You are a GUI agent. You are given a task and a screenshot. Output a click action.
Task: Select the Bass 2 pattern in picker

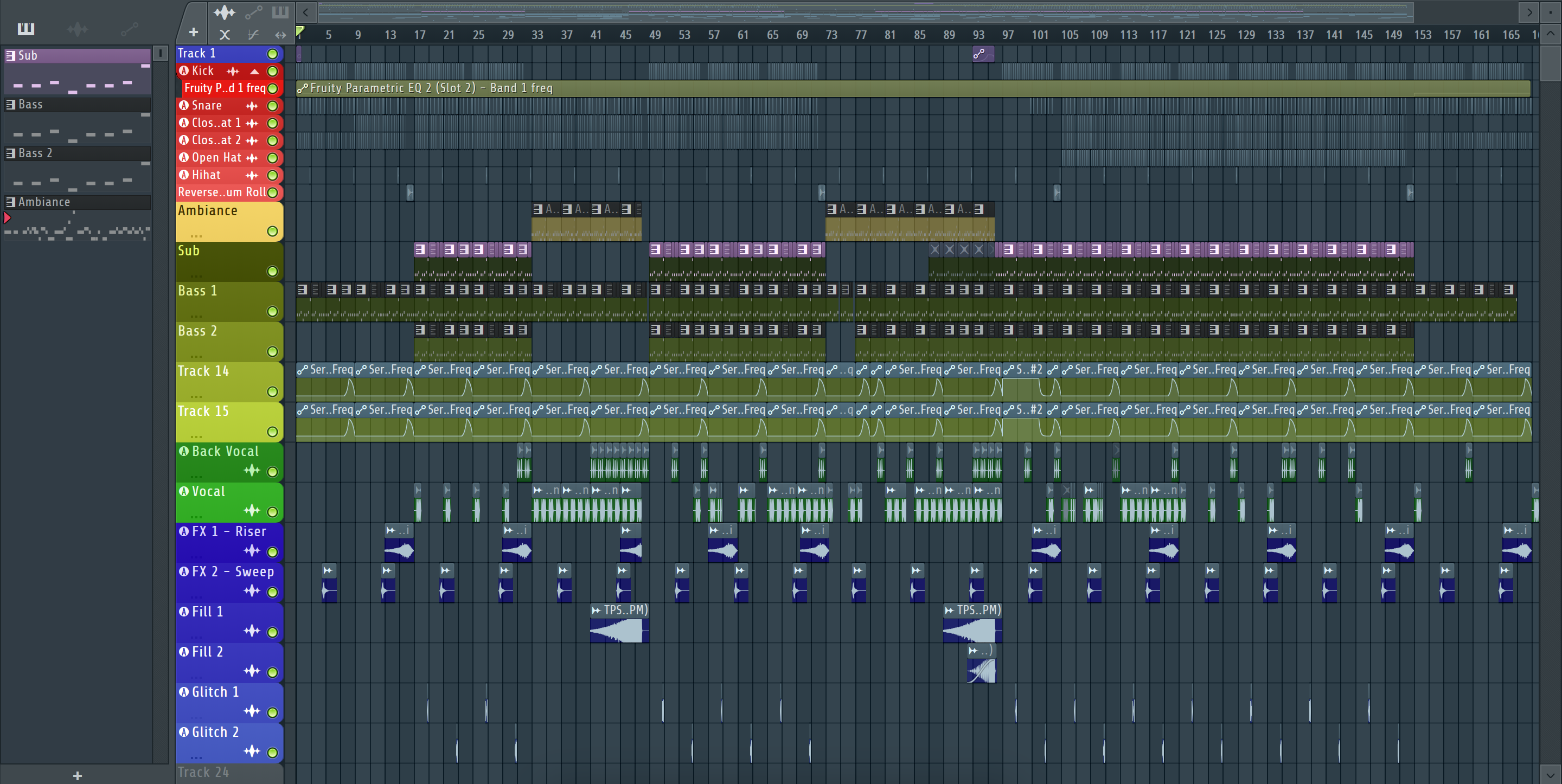(35, 153)
